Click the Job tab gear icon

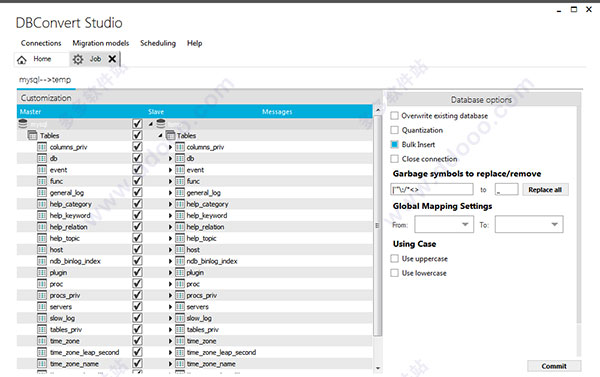[78, 59]
